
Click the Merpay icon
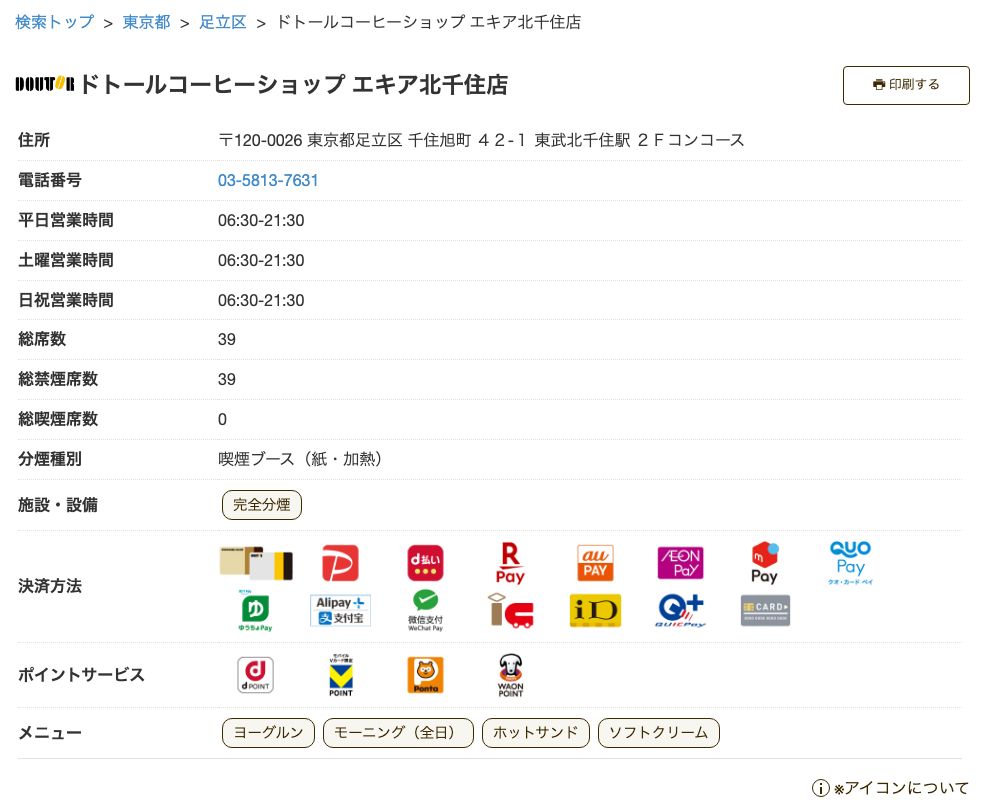click(x=765, y=563)
